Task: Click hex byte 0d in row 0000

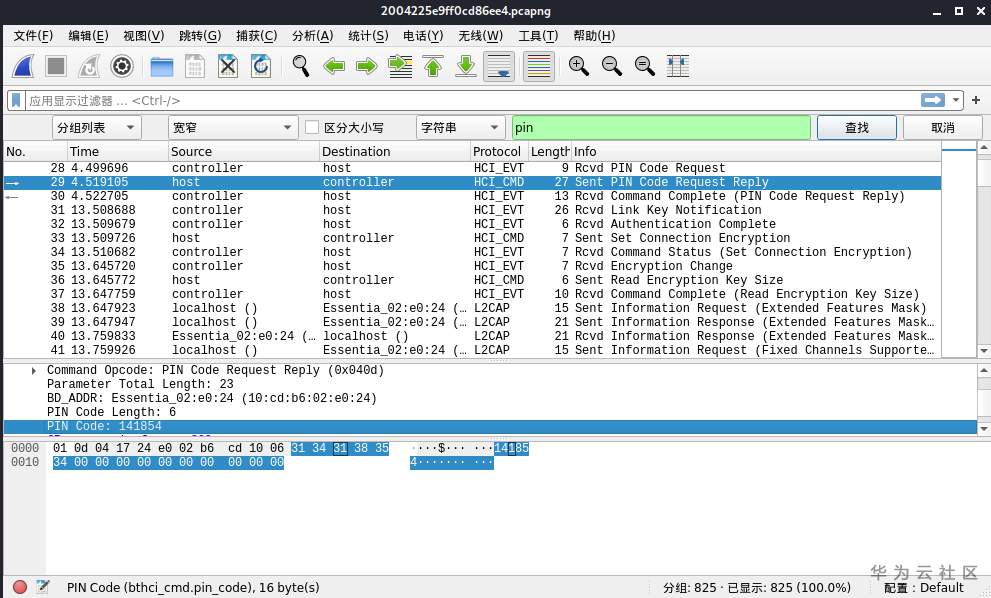Action: click(x=81, y=448)
